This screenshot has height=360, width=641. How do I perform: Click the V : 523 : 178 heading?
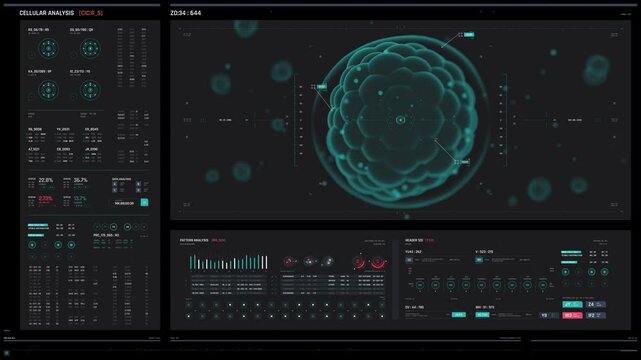coord(484,252)
